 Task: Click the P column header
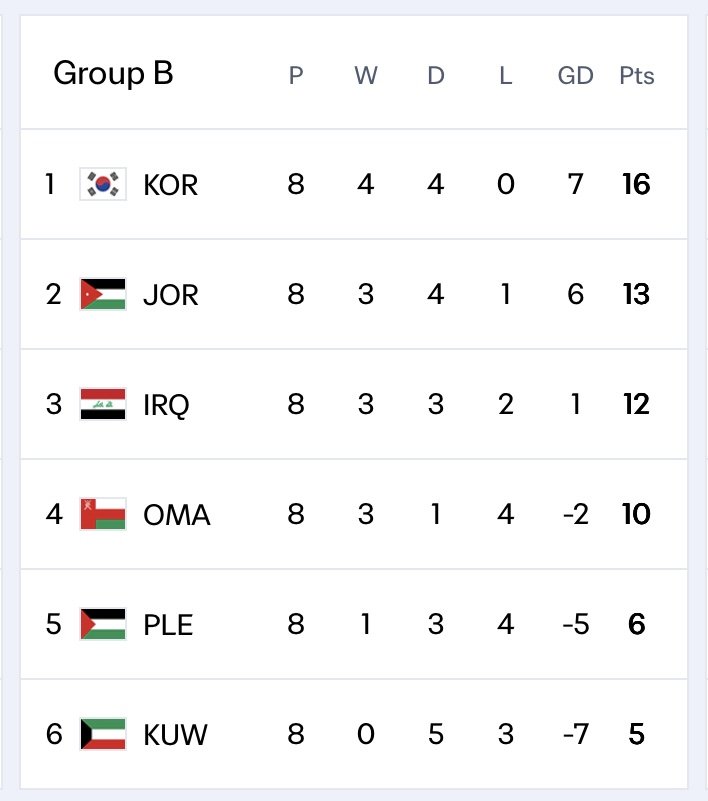(296, 76)
